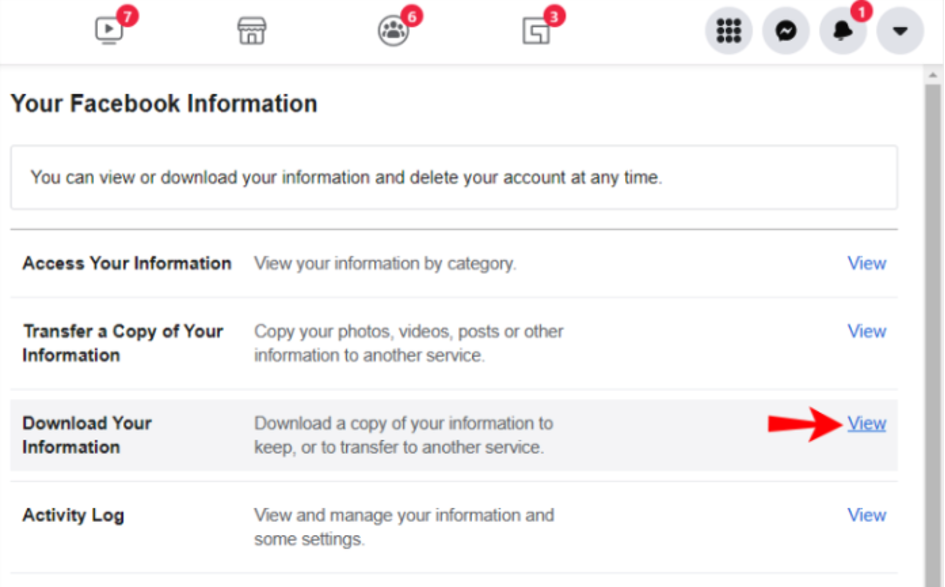Open the notifications bell icon
945x587 pixels.
(843, 31)
